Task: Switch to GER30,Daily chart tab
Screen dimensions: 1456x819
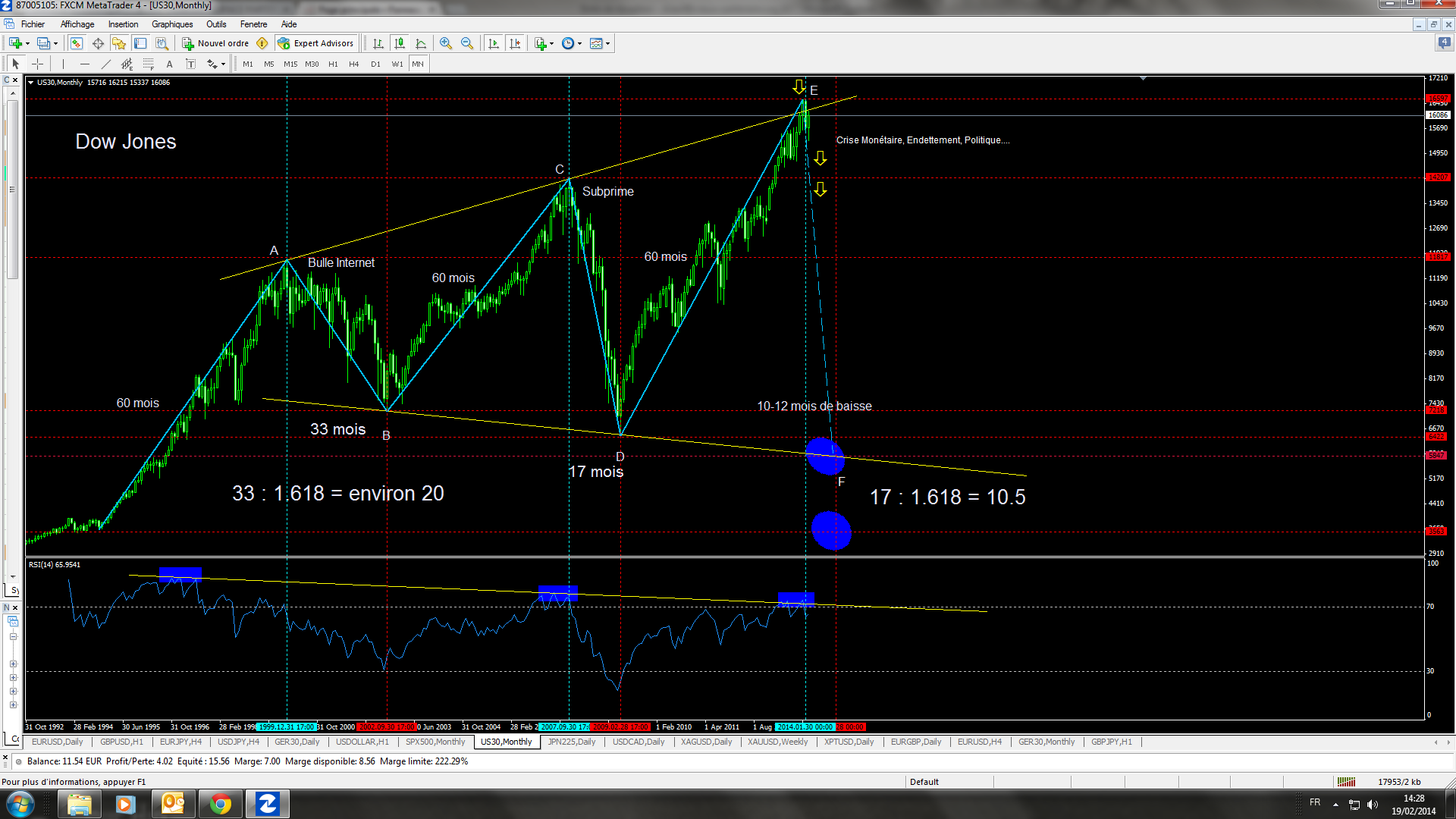Action: pyautogui.click(x=297, y=742)
